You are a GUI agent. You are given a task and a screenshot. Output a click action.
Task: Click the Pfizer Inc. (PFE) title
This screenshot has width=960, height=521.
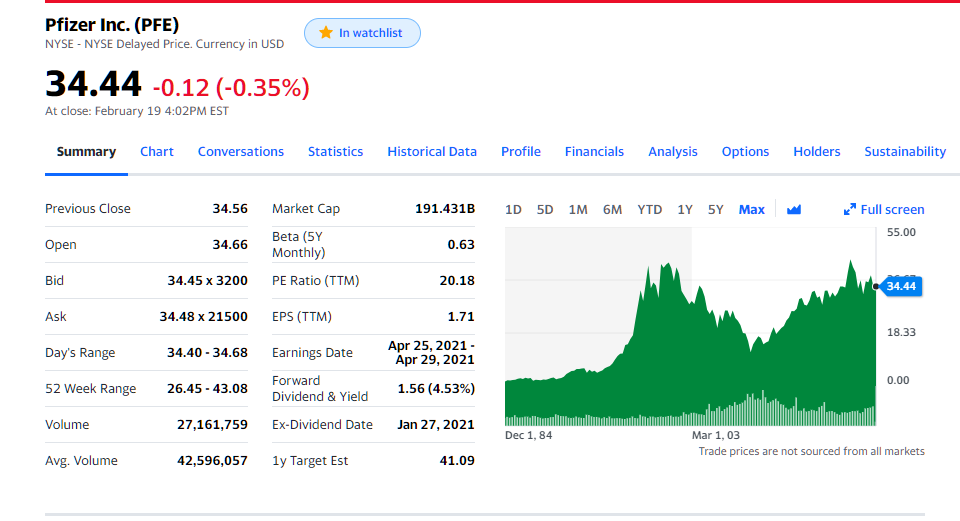(112, 24)
